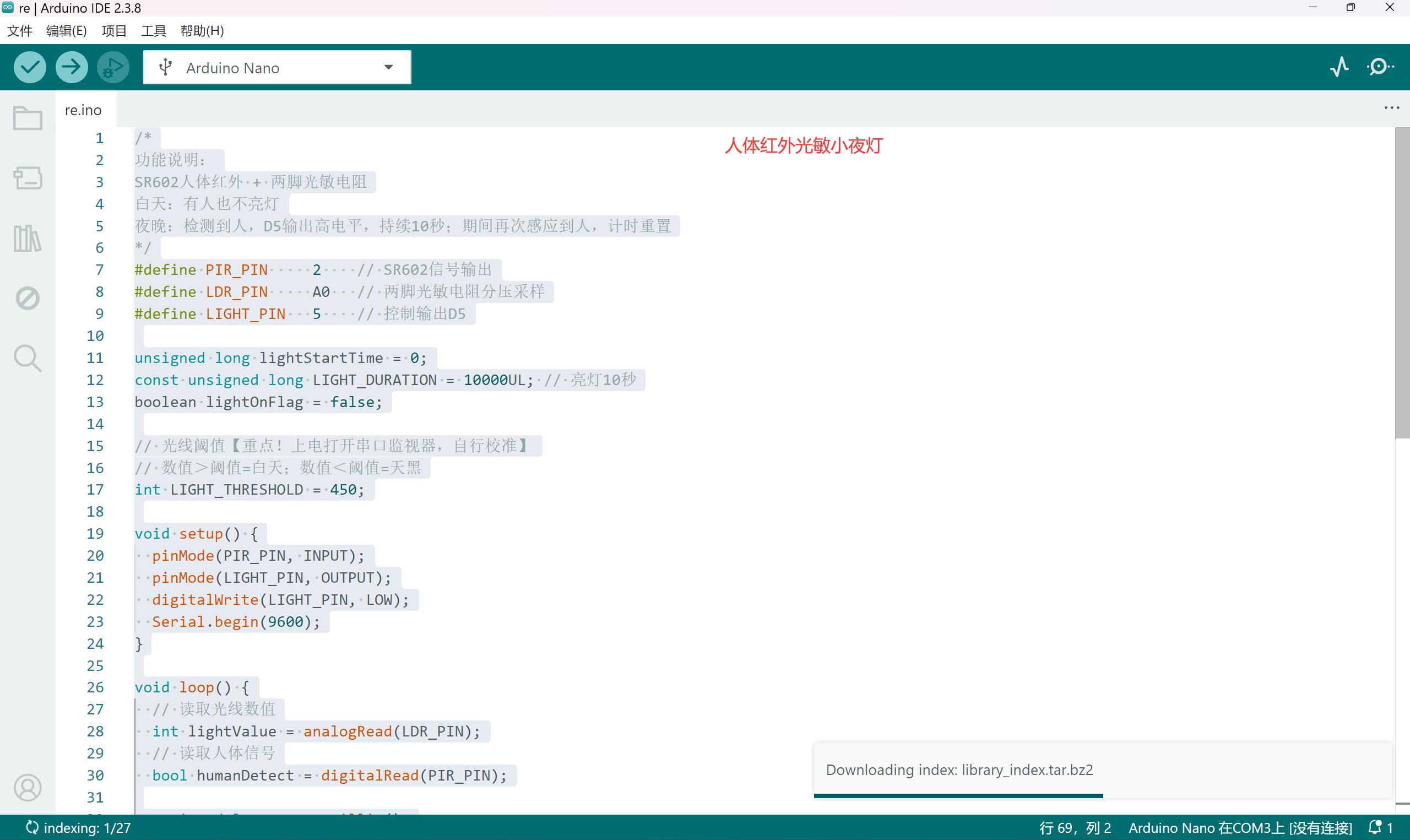Start debugging with the debug button

point(113,67)
